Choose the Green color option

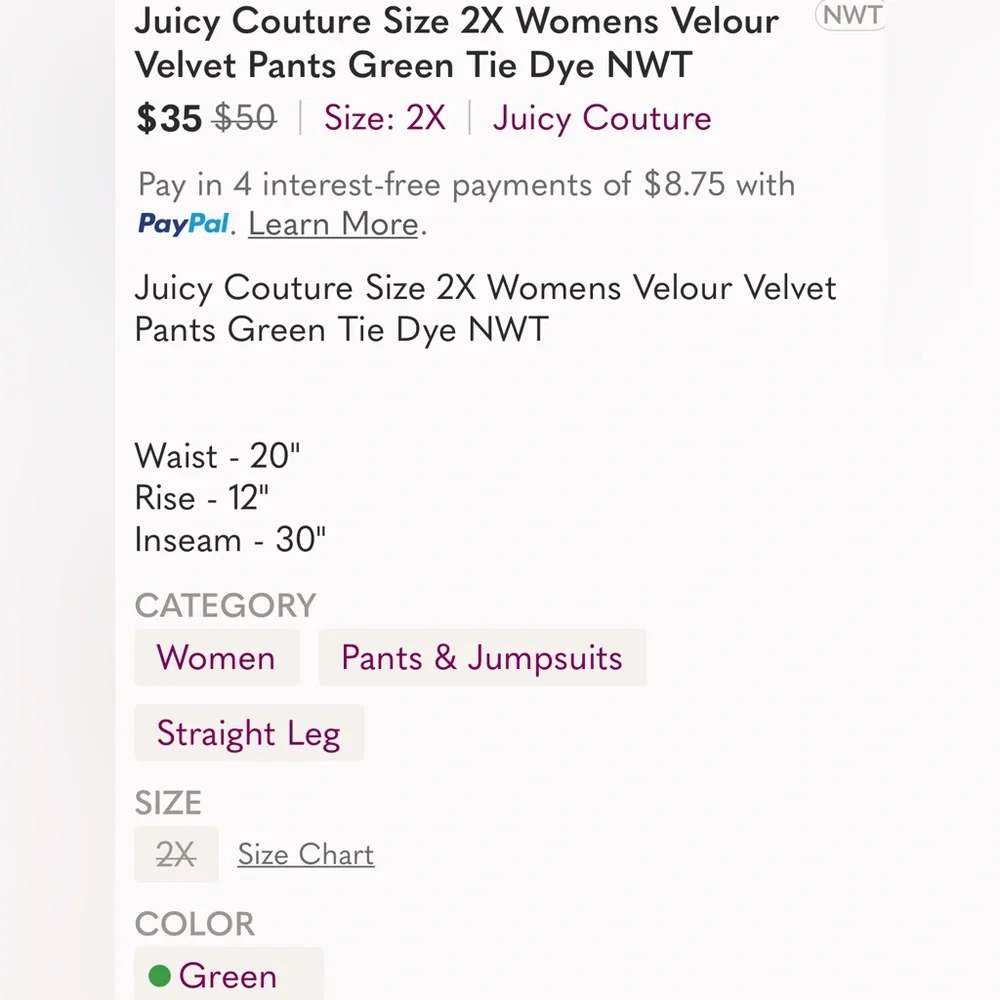coord(228,975)
